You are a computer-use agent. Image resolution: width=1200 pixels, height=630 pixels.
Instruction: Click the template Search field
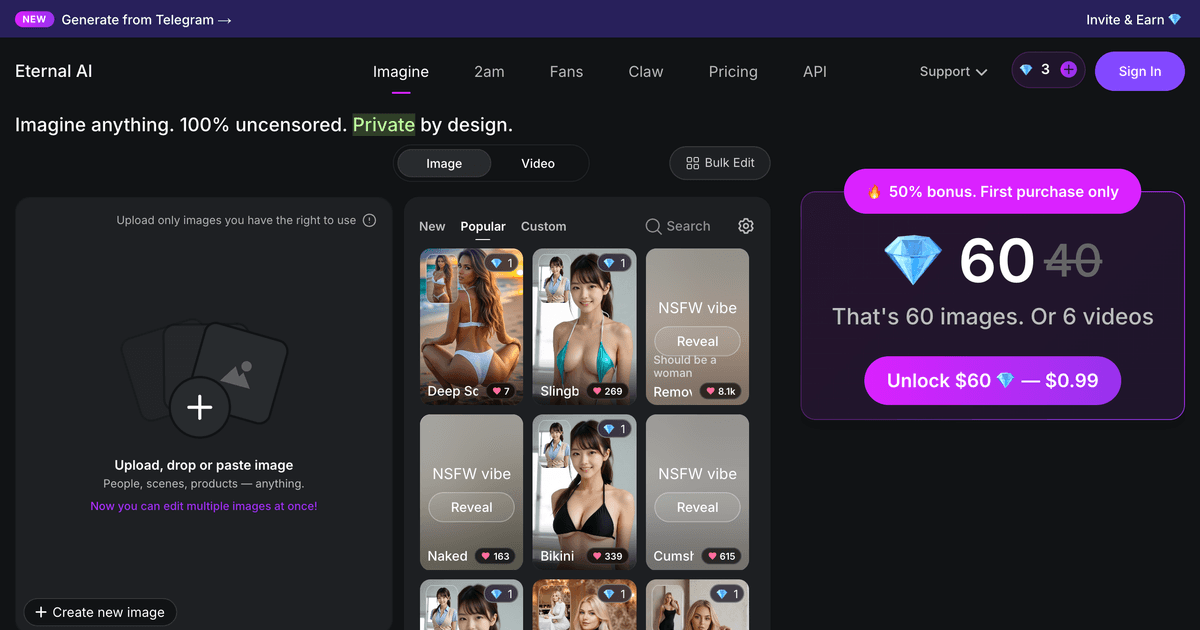coord(678,227)
